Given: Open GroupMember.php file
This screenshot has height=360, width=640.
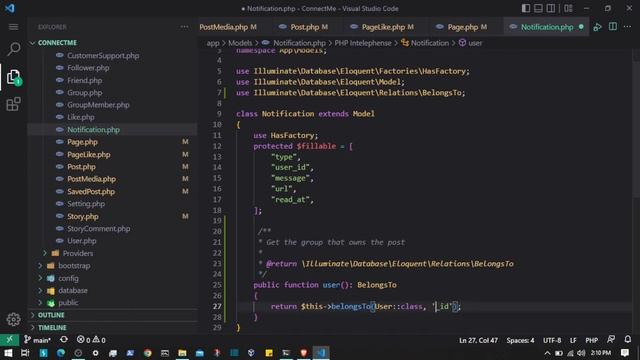Looking at the screenshot, I should coord(98,105).
